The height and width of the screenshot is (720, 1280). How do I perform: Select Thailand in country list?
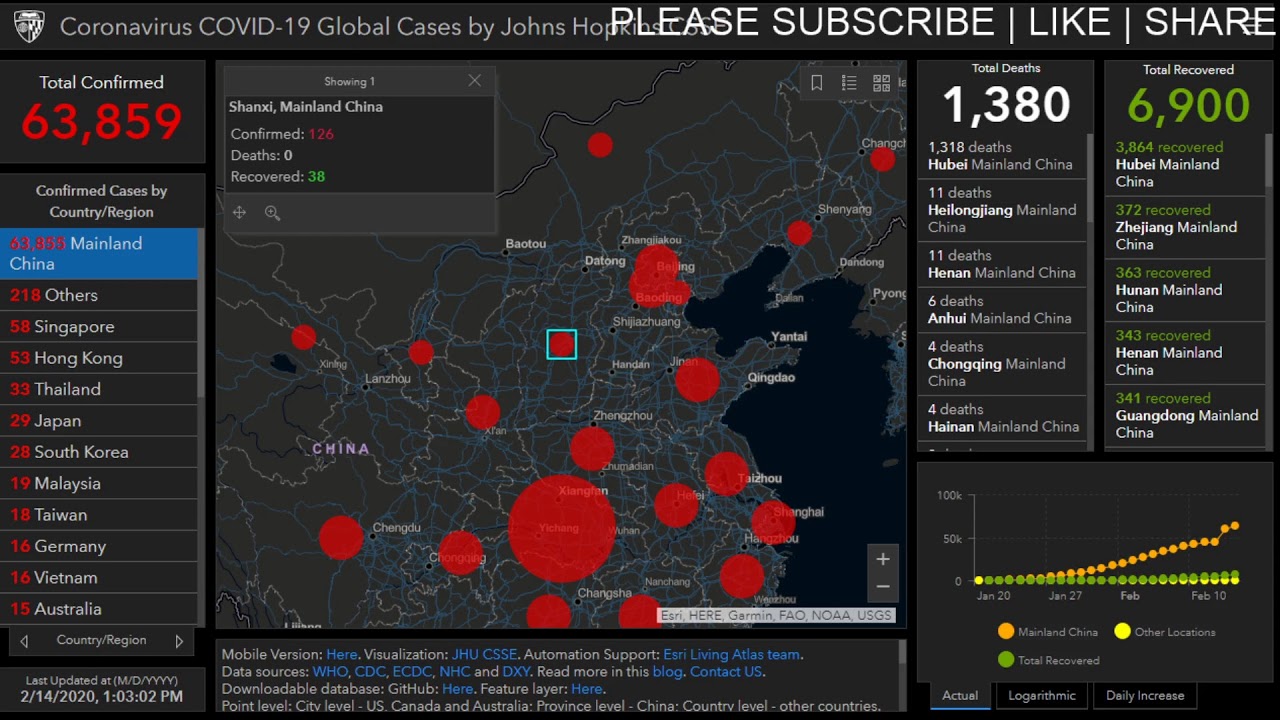(99, 389)
